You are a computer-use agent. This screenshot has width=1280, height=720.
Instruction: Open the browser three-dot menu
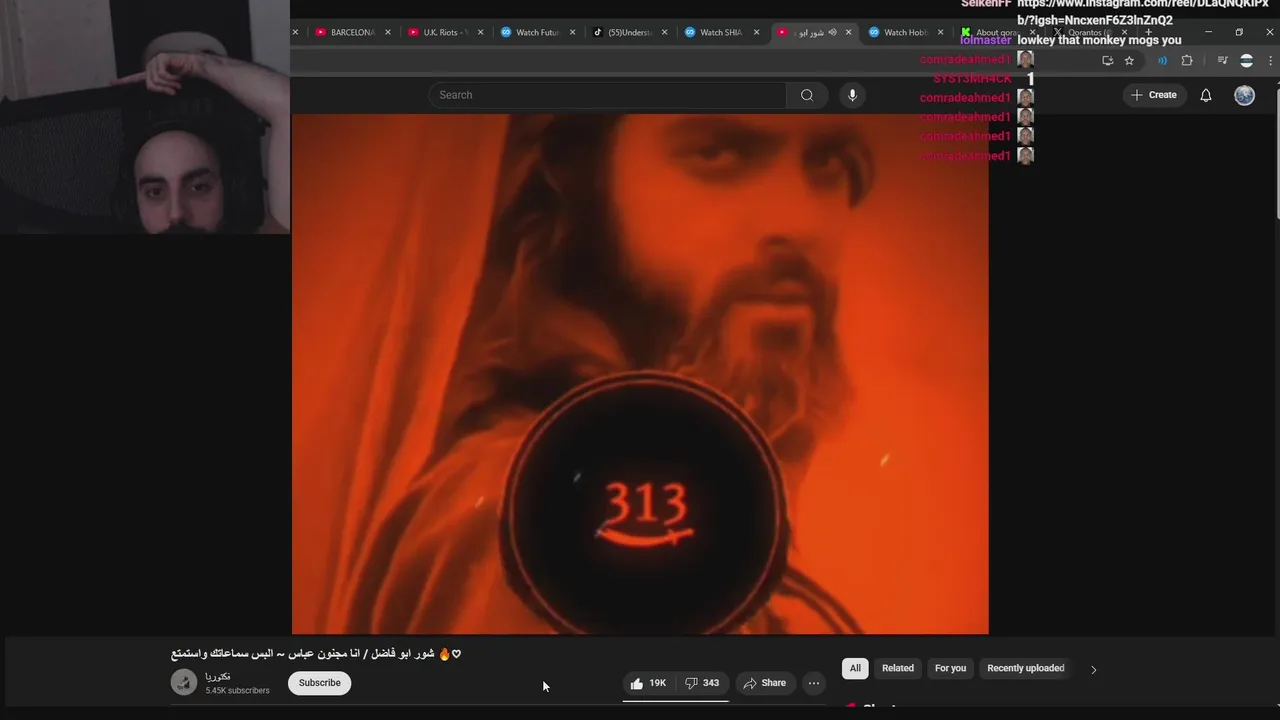click(x=1271, y=60)
